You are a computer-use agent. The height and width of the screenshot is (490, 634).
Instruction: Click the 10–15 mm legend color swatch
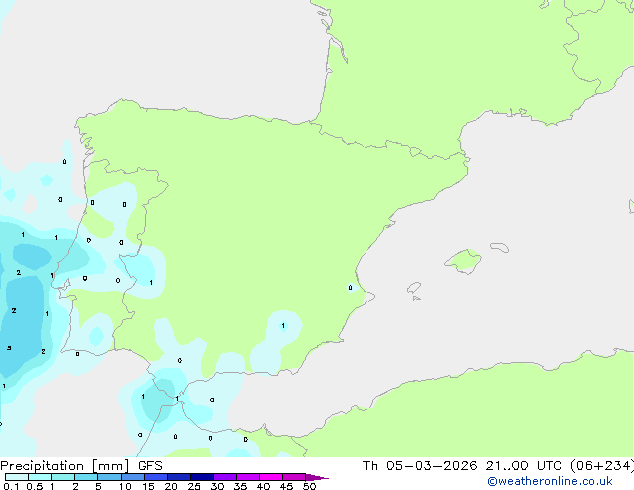coord(132,477)
